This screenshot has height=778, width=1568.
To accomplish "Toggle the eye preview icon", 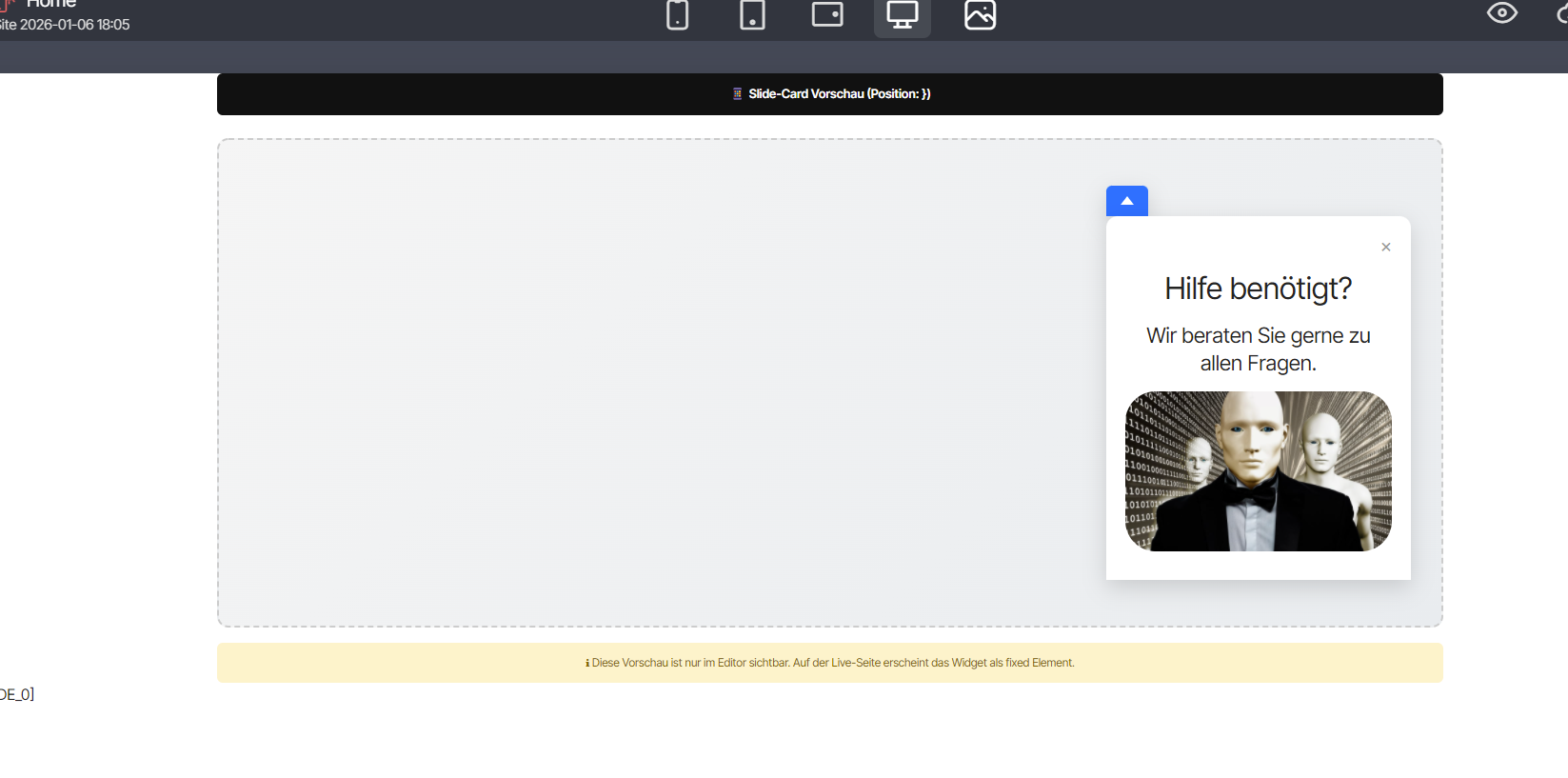I will (1501, 13).
